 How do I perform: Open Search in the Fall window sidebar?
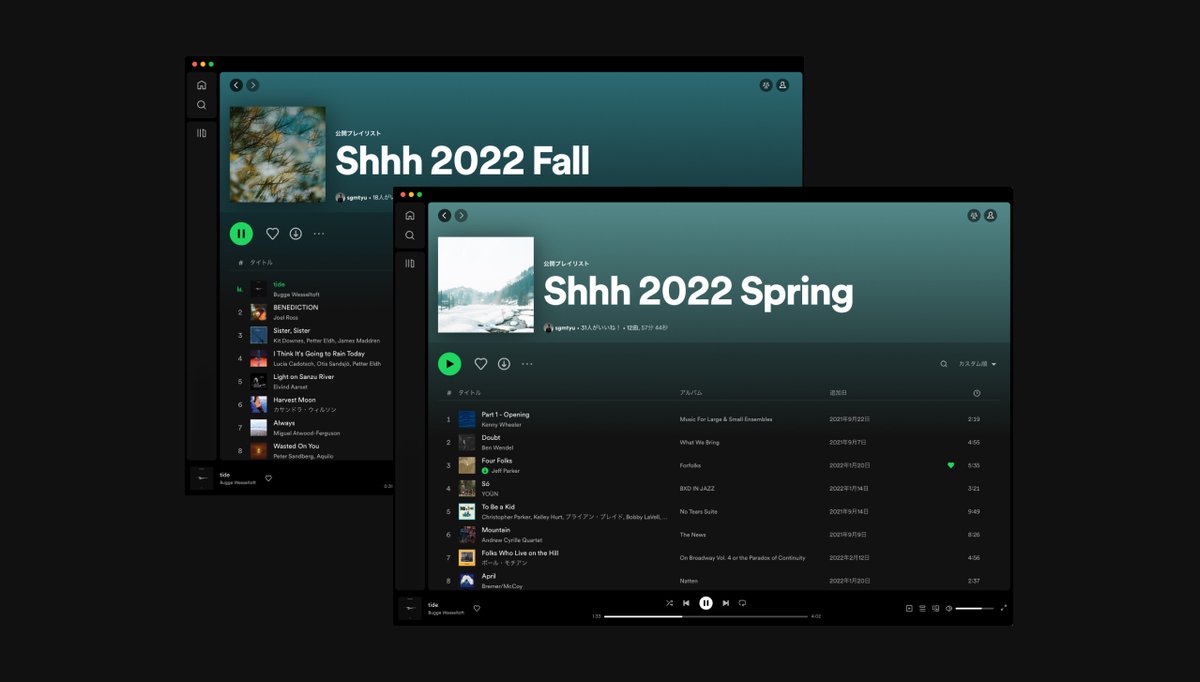[x=201, y=105]
